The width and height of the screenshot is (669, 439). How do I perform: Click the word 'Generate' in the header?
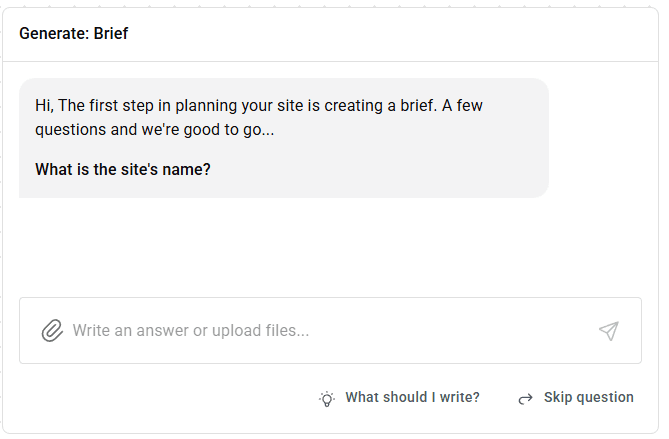(54, 33)
